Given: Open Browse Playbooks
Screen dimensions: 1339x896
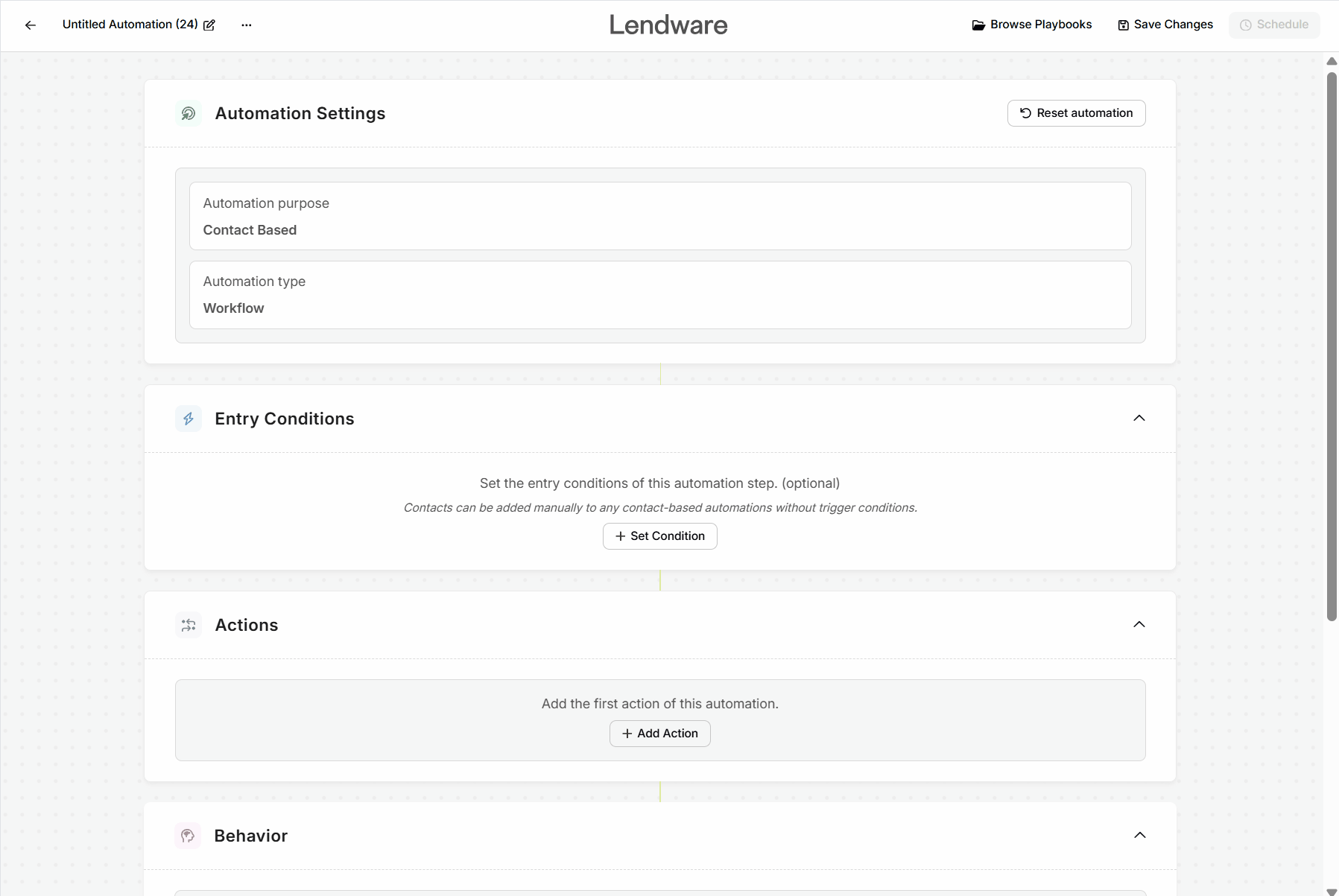Looking at the screenshot, I should coord(1032,25).
